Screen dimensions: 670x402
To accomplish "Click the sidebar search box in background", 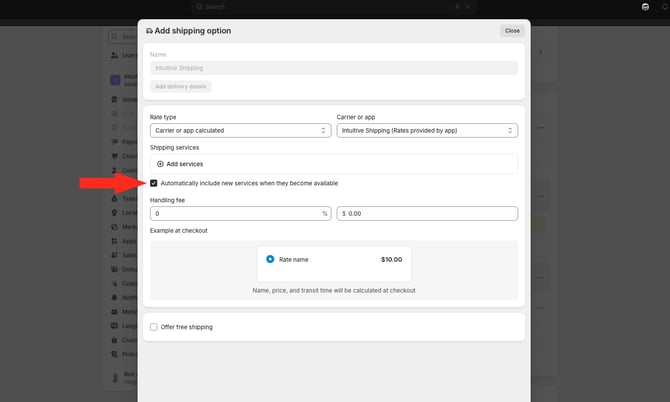I will pyautogui.click(x=123, y=37).
